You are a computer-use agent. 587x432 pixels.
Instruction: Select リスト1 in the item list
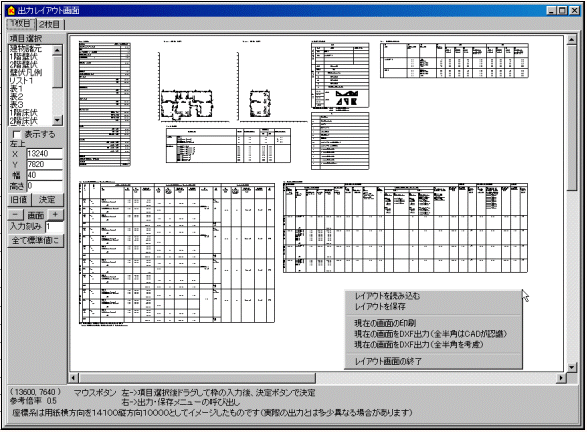point(22,80)
